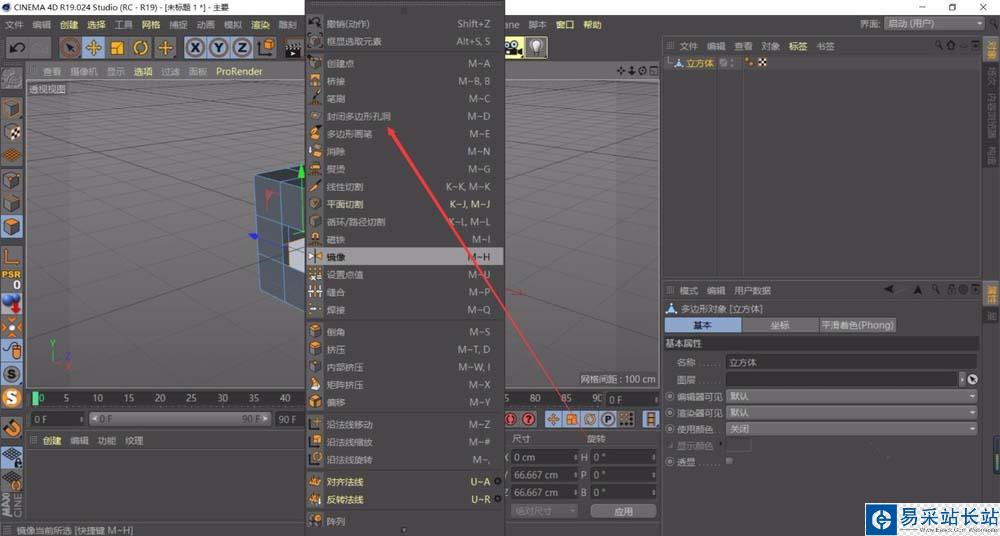Switch to the 基本 attribute tab
The image size is (1000, 536).
tap(703, 325)
